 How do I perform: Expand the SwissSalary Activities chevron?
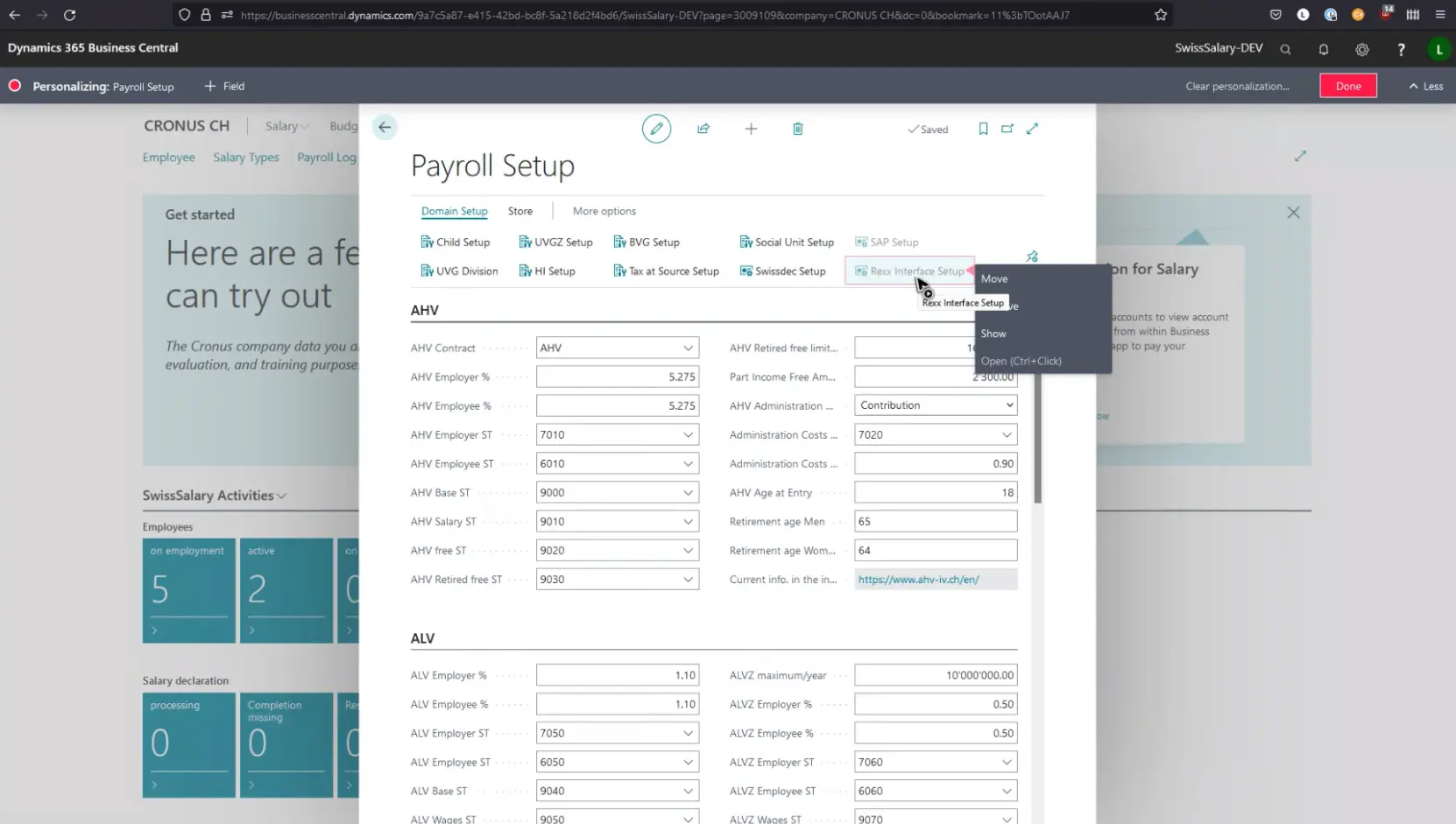281,496
